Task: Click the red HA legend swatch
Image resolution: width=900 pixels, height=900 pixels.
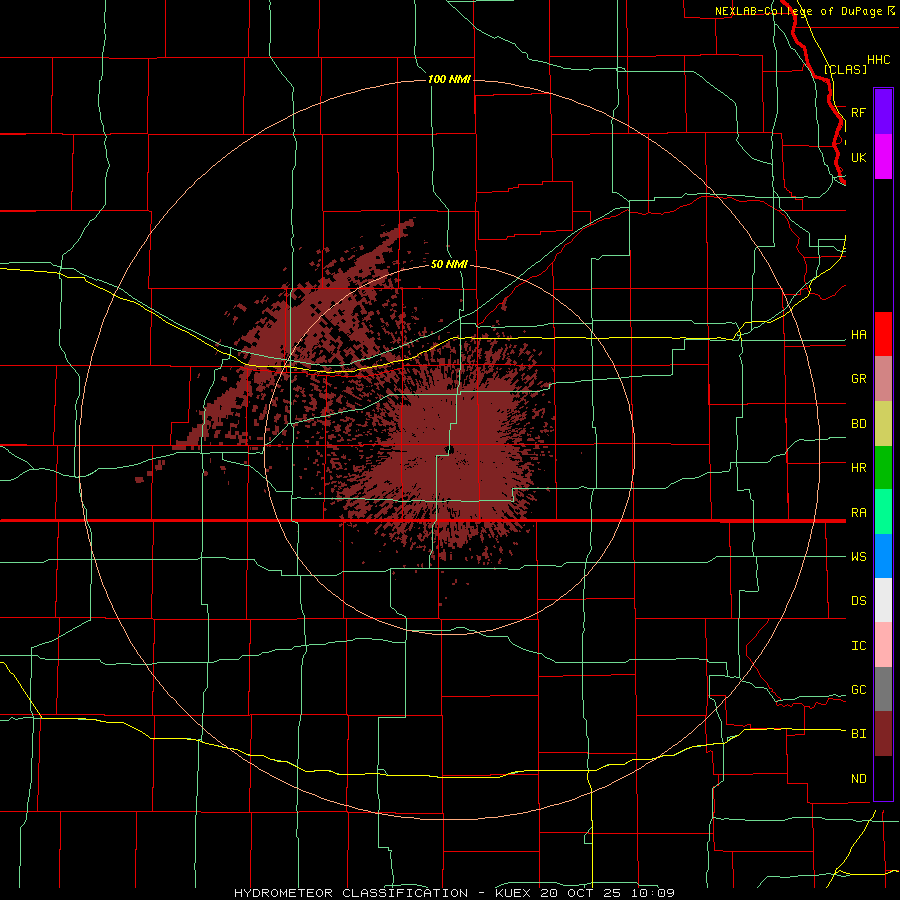Action: click(883, 334)
